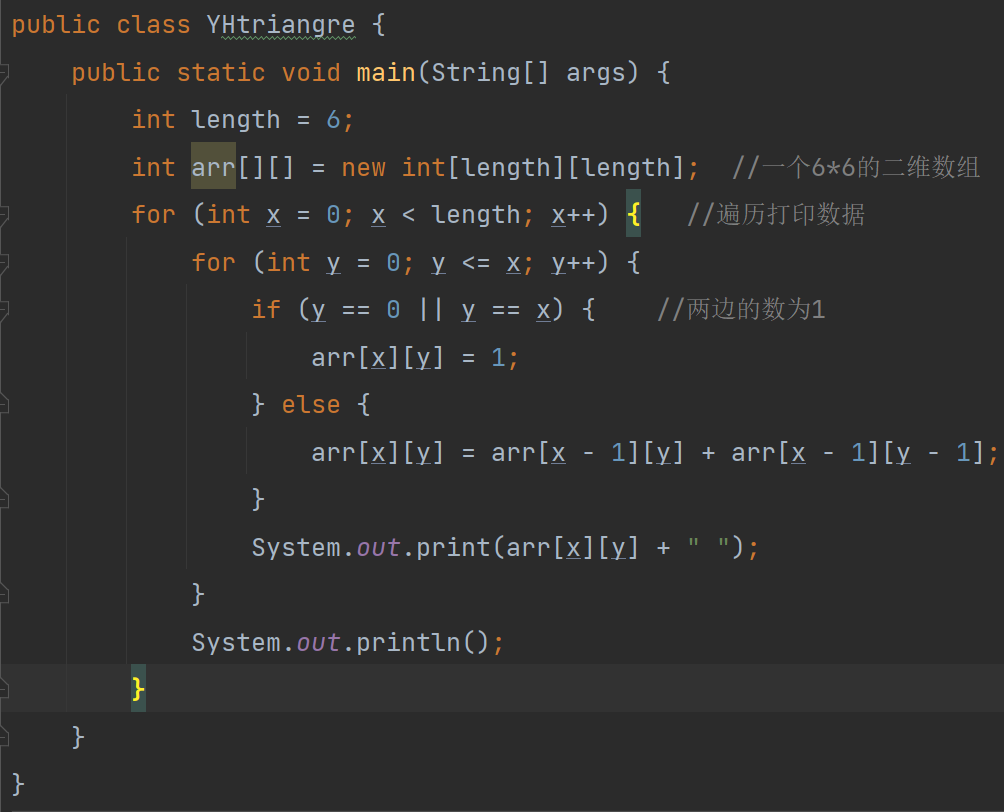Image resolution: width=1004 pixels, height=812 pixels.
Task: Click the word length in x < length
Action: coord(475,215)
